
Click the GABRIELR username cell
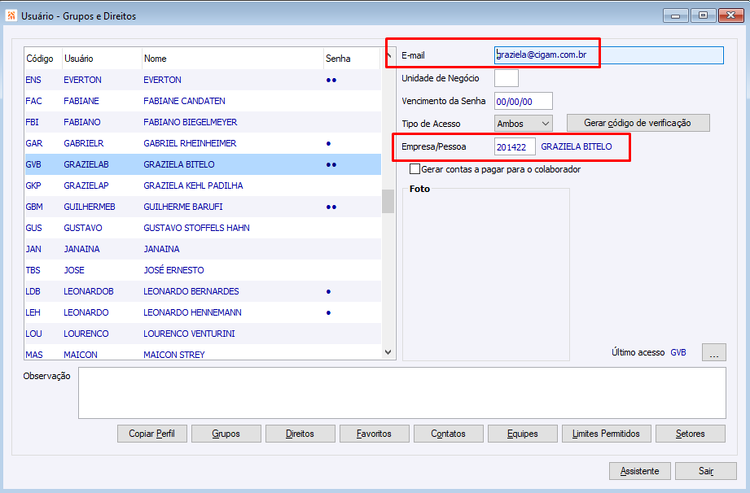(x=84, y=143)
